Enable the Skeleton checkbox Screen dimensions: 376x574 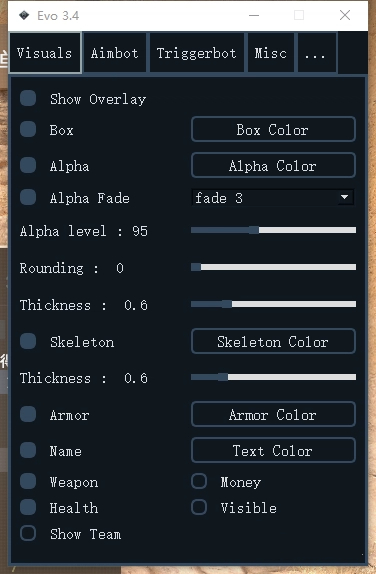[28, 341]
